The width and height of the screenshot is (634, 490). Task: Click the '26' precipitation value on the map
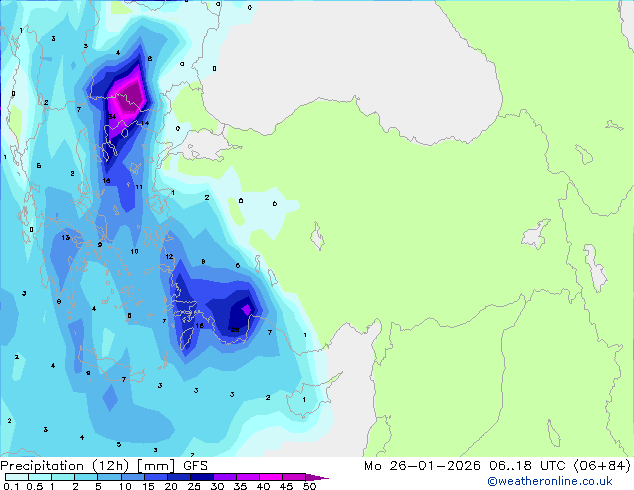pyautogui.click(x=235, y=329)
